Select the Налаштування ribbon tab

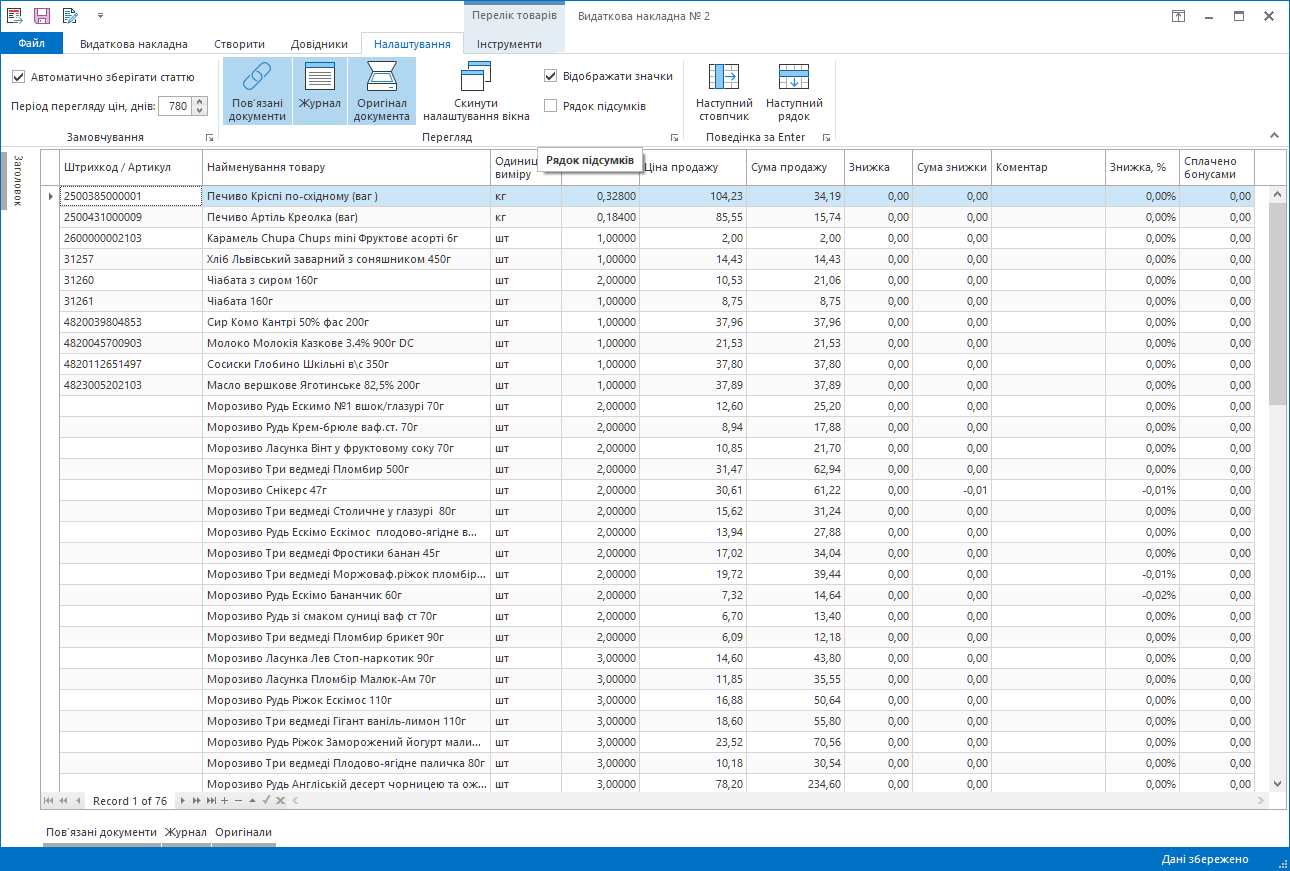tap(412, 44)
